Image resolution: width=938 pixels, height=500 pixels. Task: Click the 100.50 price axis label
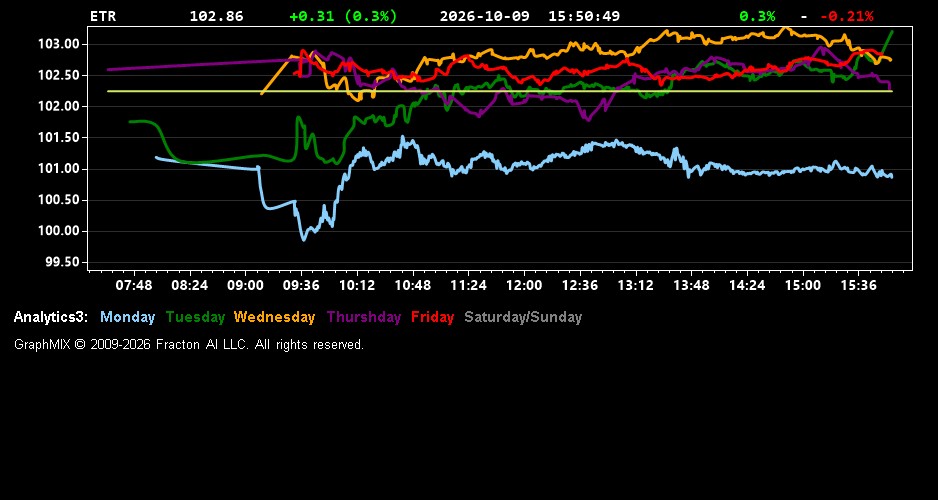59,200
